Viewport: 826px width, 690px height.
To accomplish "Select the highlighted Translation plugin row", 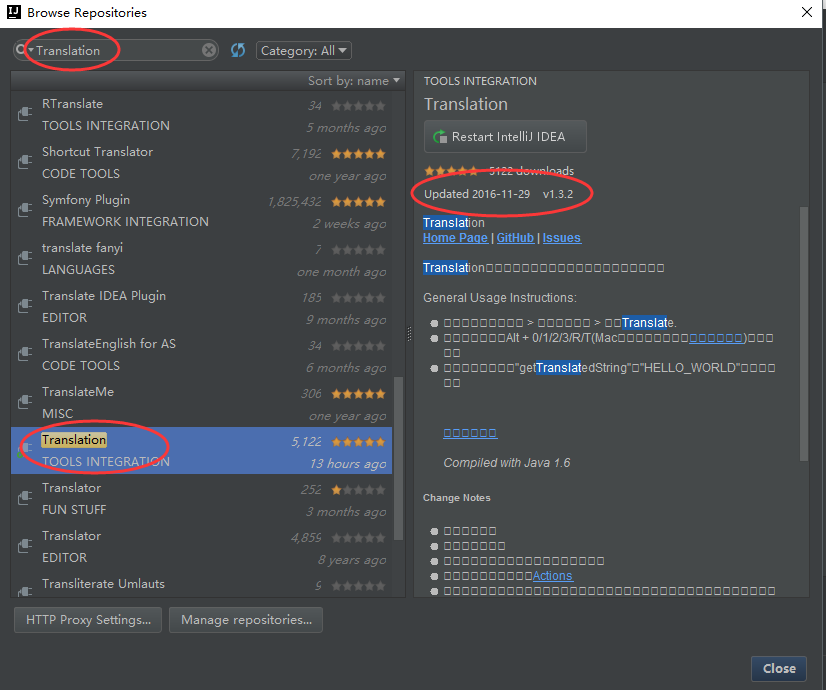I will 202,450.
